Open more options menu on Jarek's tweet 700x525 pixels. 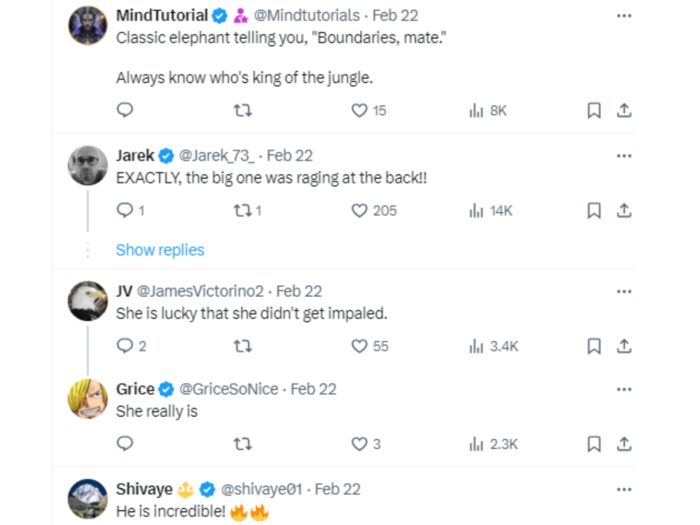click(624, 156)
